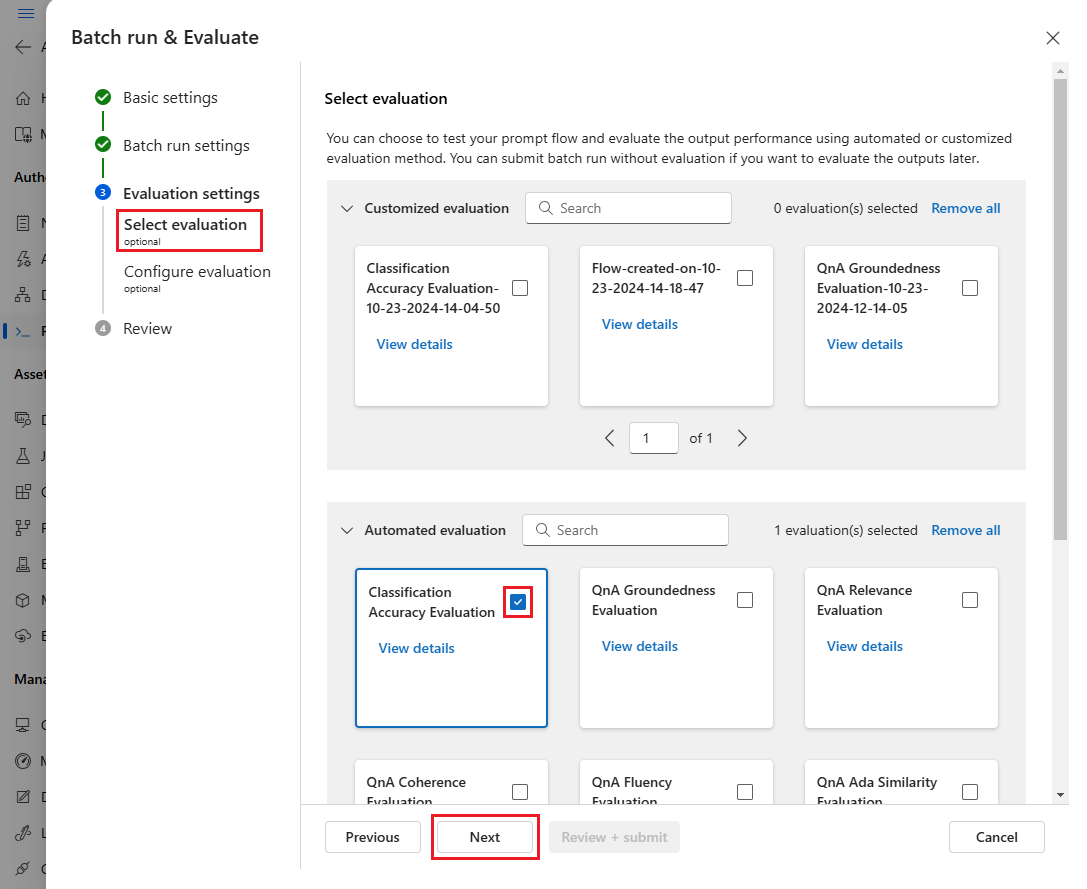
Task: Click the magnifier icon in Automated evaluation
Action: point(543,530)
